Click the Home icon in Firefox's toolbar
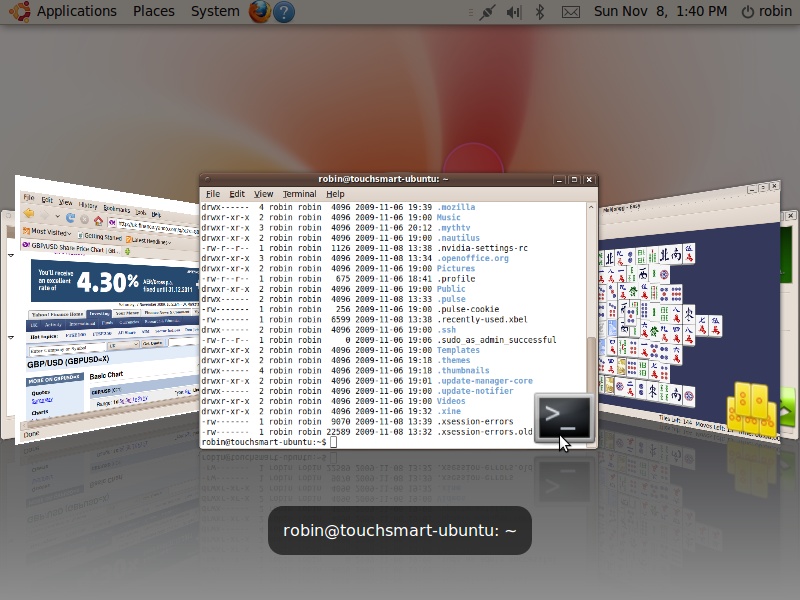Screen dimensions: 800x600 click(97, 222)
